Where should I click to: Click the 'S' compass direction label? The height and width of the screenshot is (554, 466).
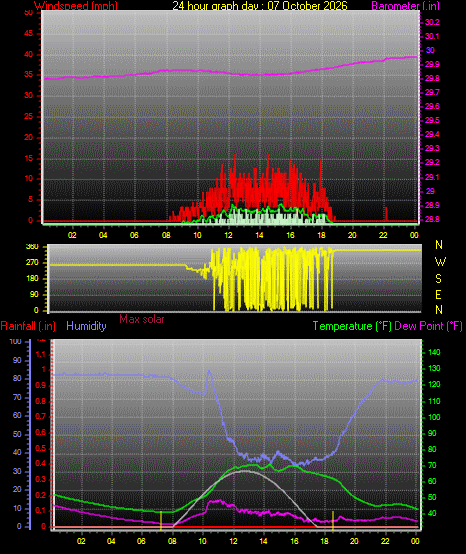[438, 279]
